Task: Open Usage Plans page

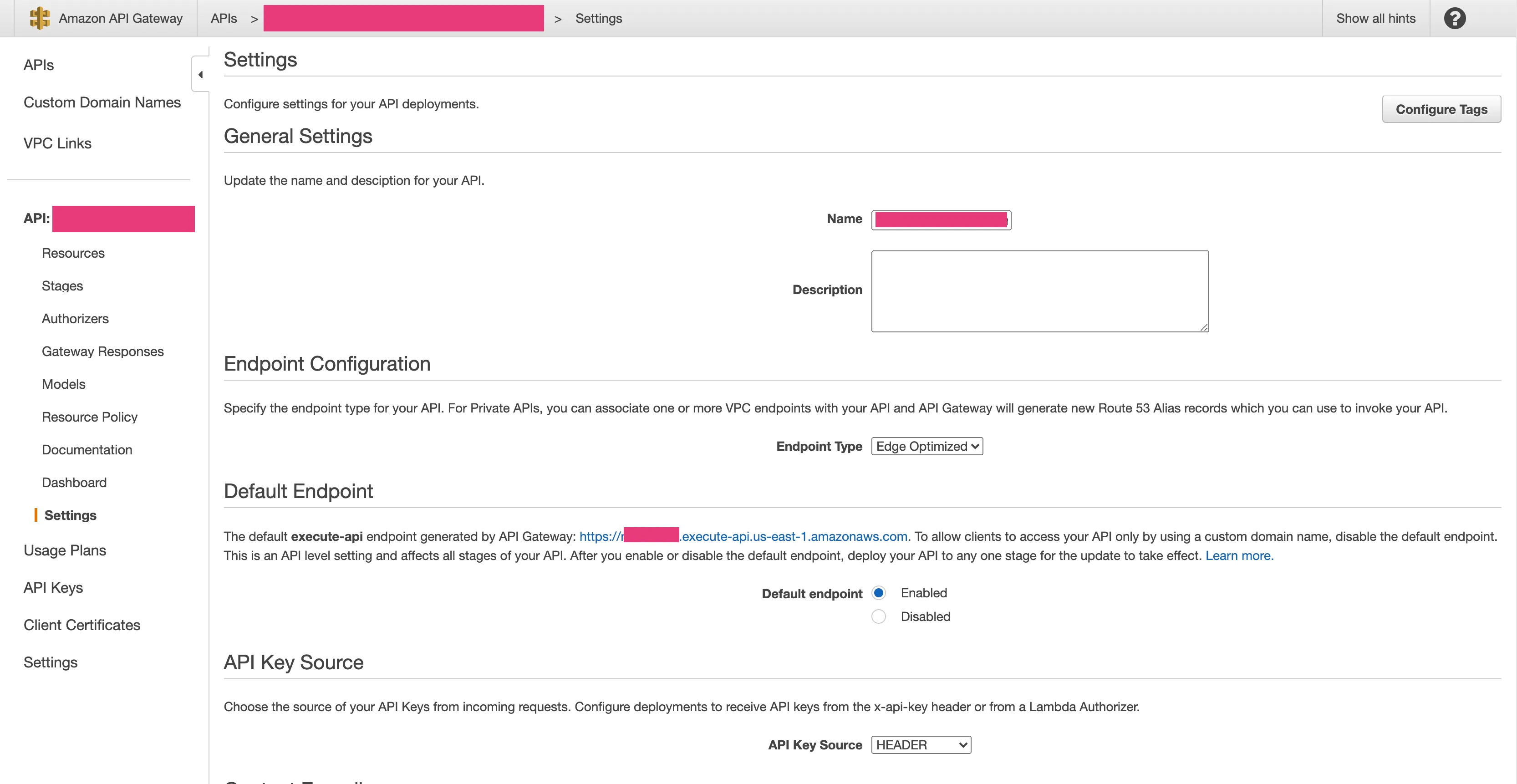Action: click(65, 550)
